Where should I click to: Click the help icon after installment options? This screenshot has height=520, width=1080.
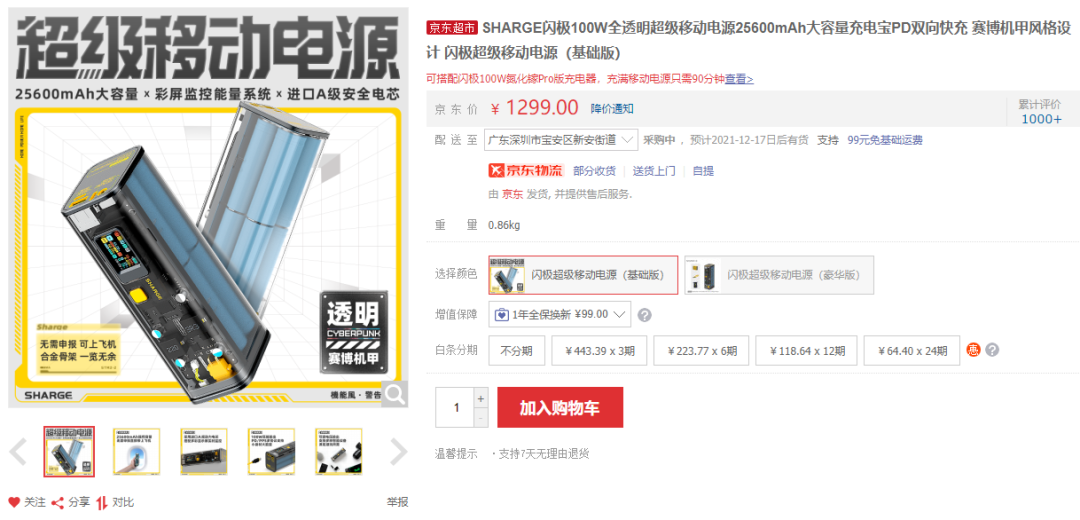point(992,350)
